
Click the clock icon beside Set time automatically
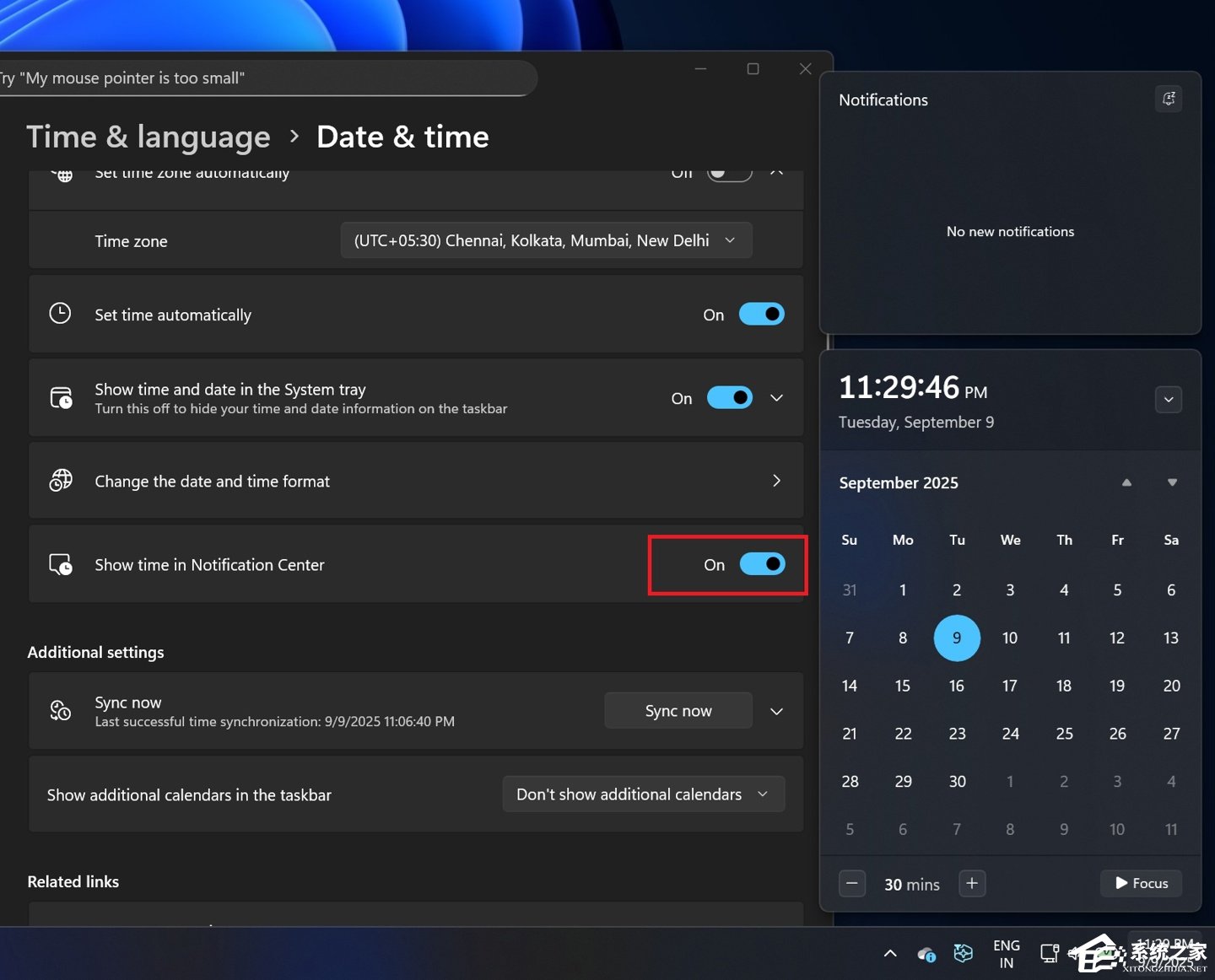[x=60, y=314]
